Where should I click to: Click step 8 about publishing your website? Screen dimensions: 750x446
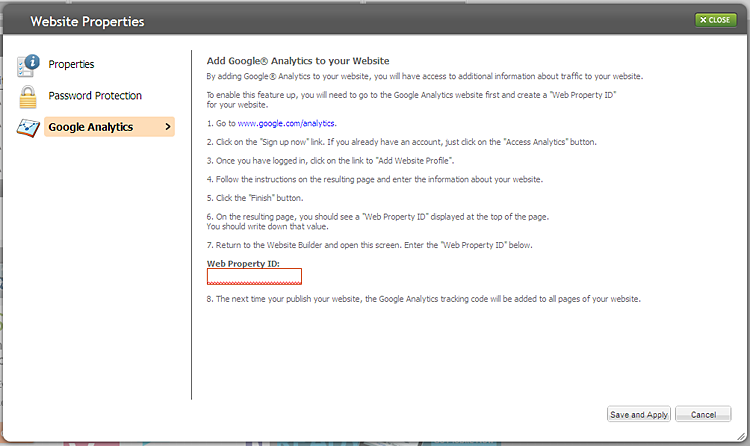[x=423, y=299]
